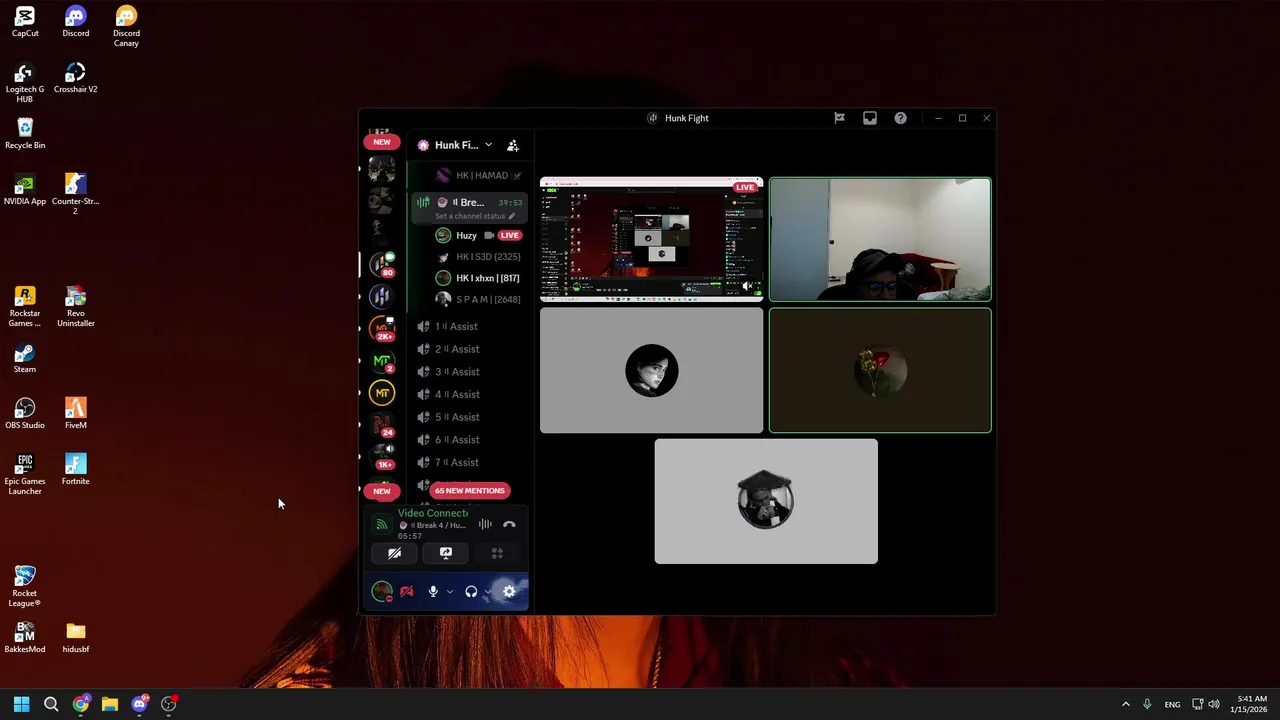Open OBS Studio desktop shortcut

(x=25, y=413)
